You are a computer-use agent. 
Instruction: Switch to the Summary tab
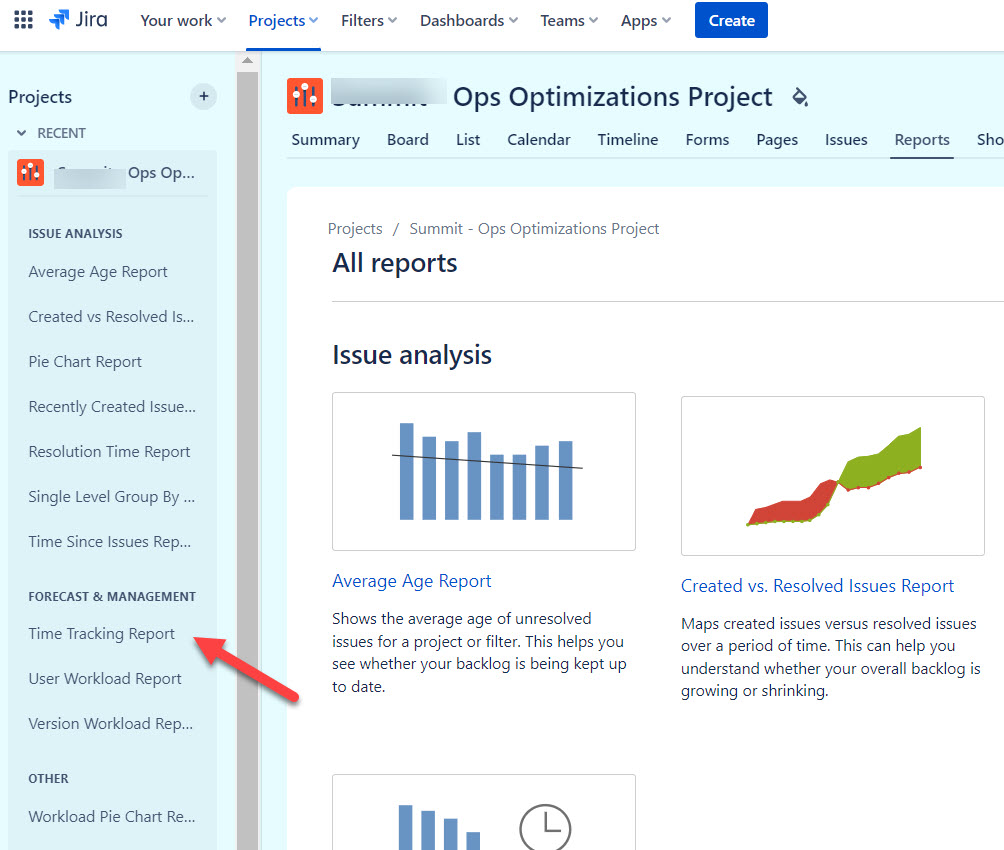point(325,140)
